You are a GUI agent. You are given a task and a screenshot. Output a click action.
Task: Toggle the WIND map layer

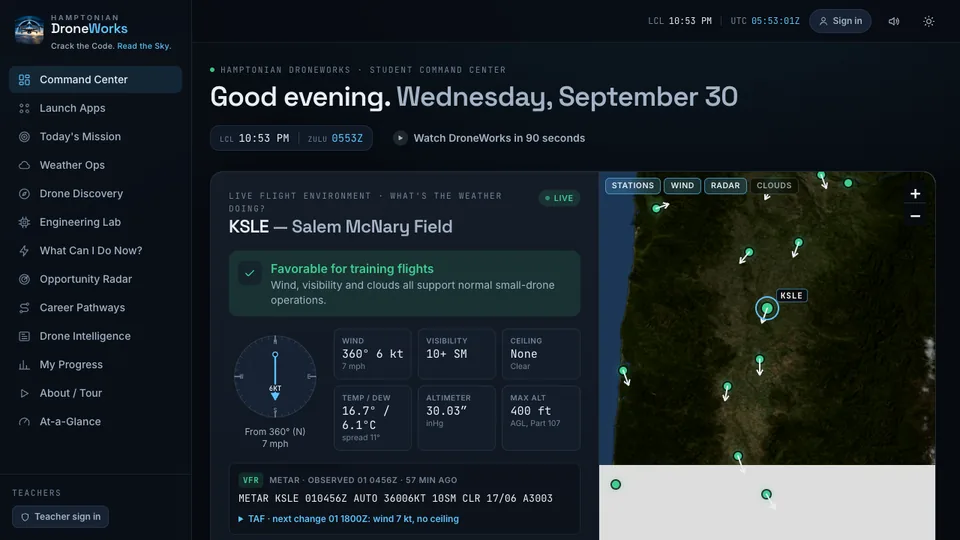[682, 186]
